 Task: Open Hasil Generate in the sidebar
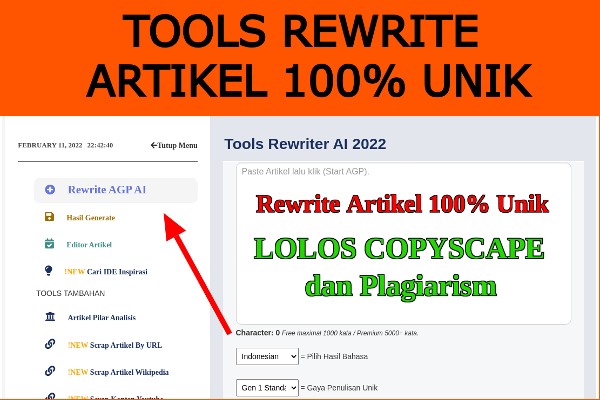pos(91,217)
